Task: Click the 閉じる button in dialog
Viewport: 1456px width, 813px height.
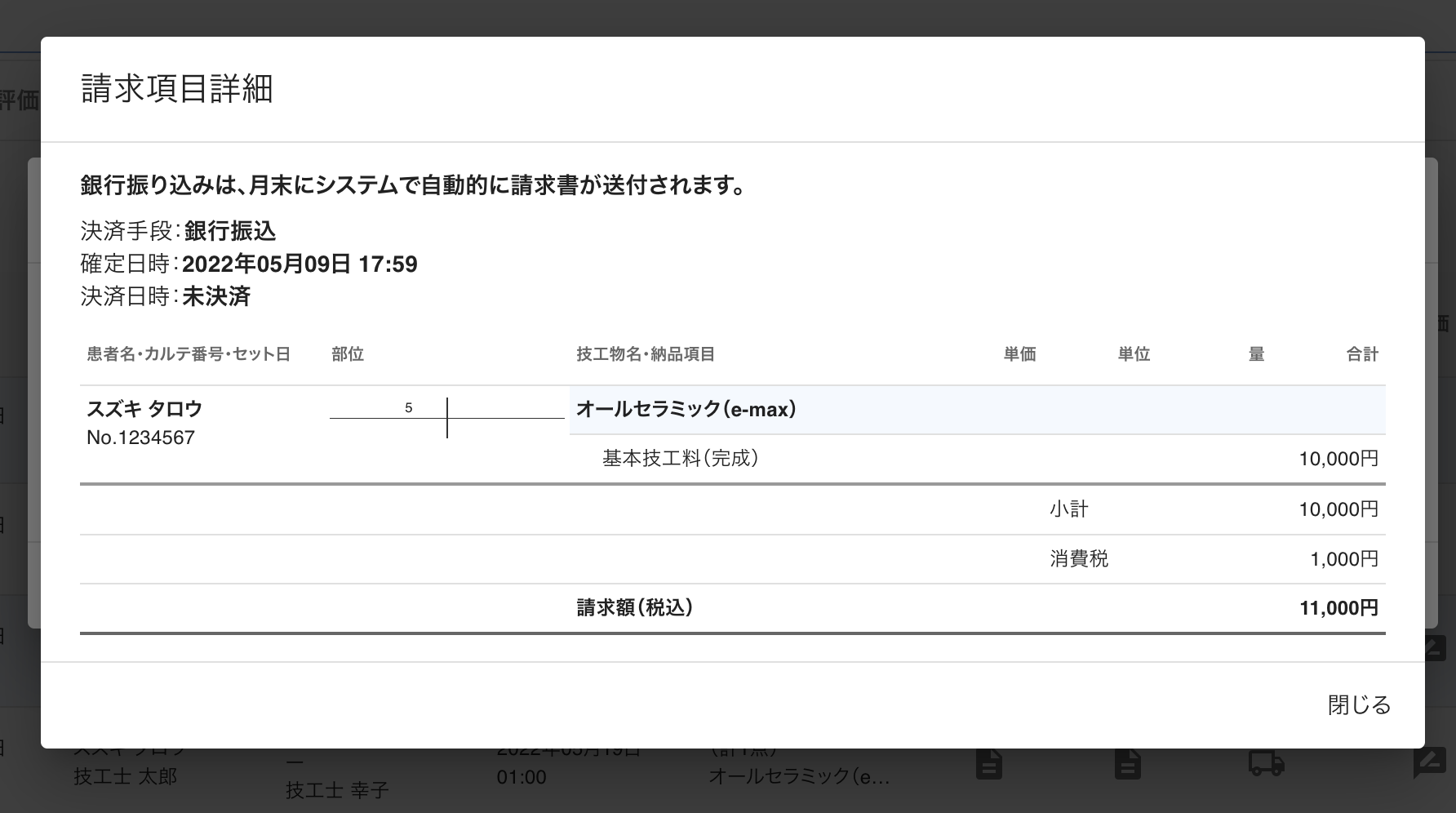Action: [x=1358, y=704]
